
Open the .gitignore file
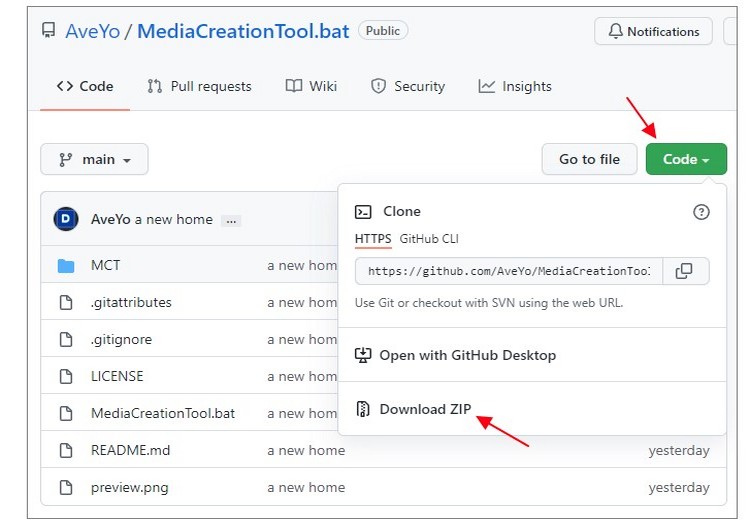tap(121, 339)
